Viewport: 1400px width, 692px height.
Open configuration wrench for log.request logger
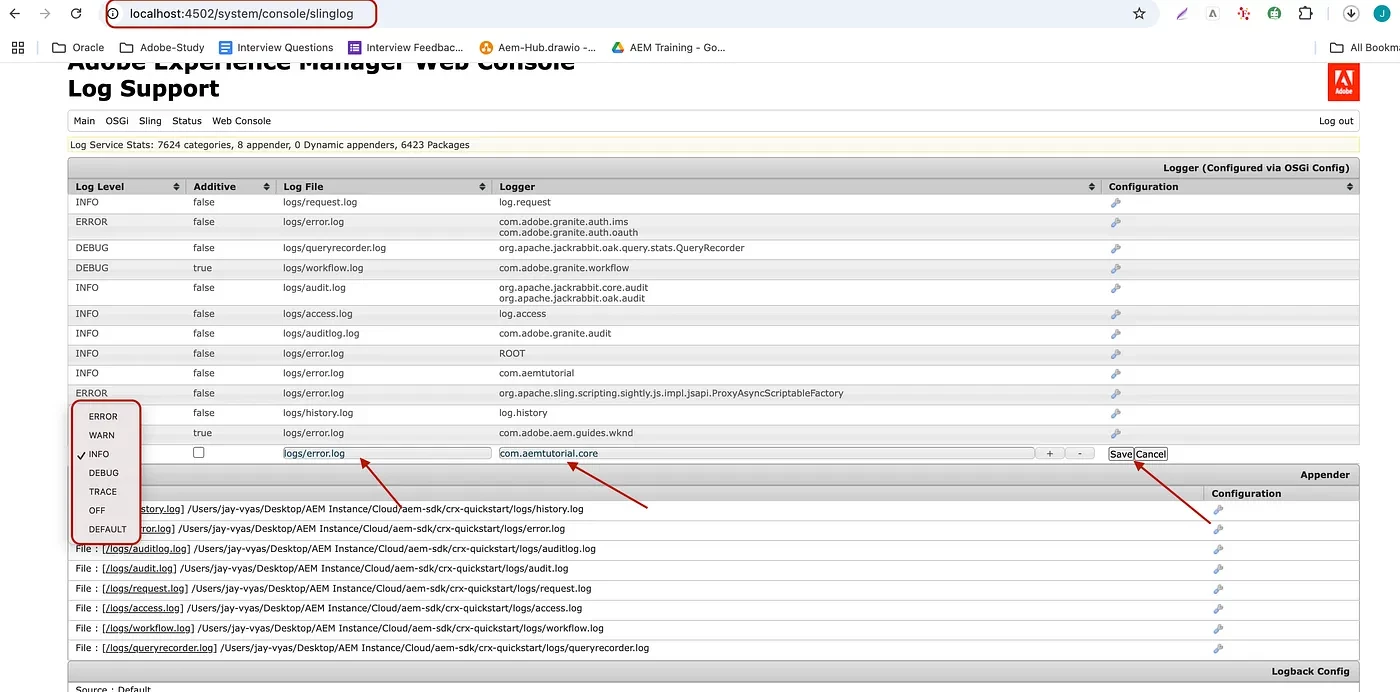coord(1116,203)
